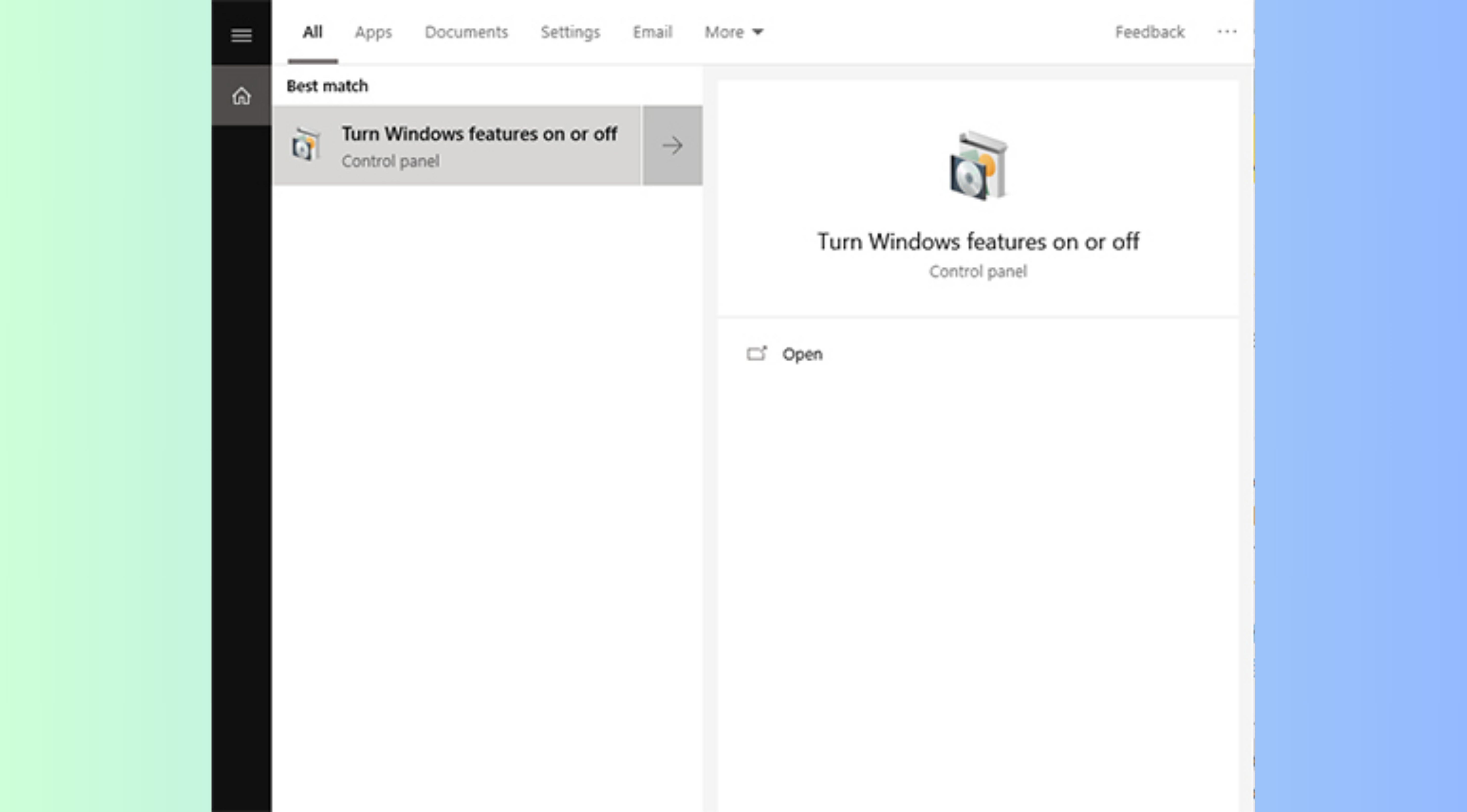
Task: Switch to the Email tab
Action: coord(653,32)
